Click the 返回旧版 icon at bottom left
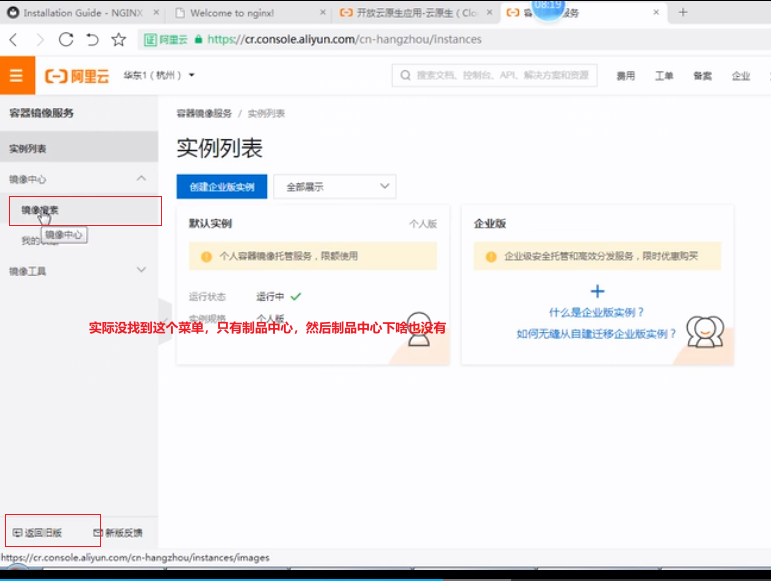The height and width of the screenshot is (583, 771). (x=18, y=532)
